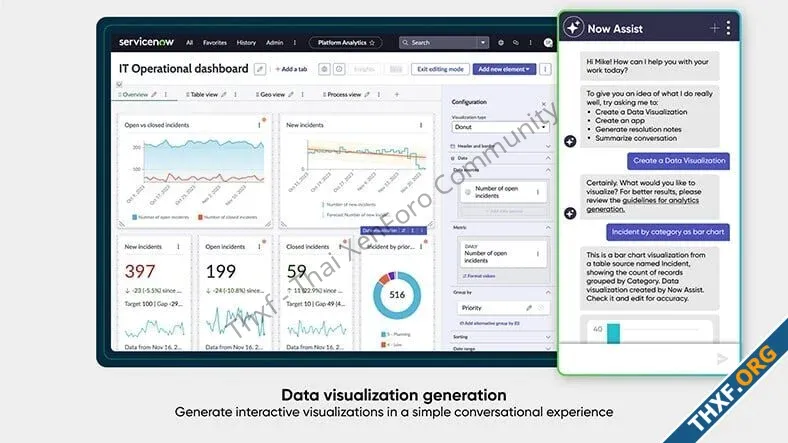The height and width of the screenshot is (443, 788).
Task: Collapse the Group by section
Action: pos(548,292)
